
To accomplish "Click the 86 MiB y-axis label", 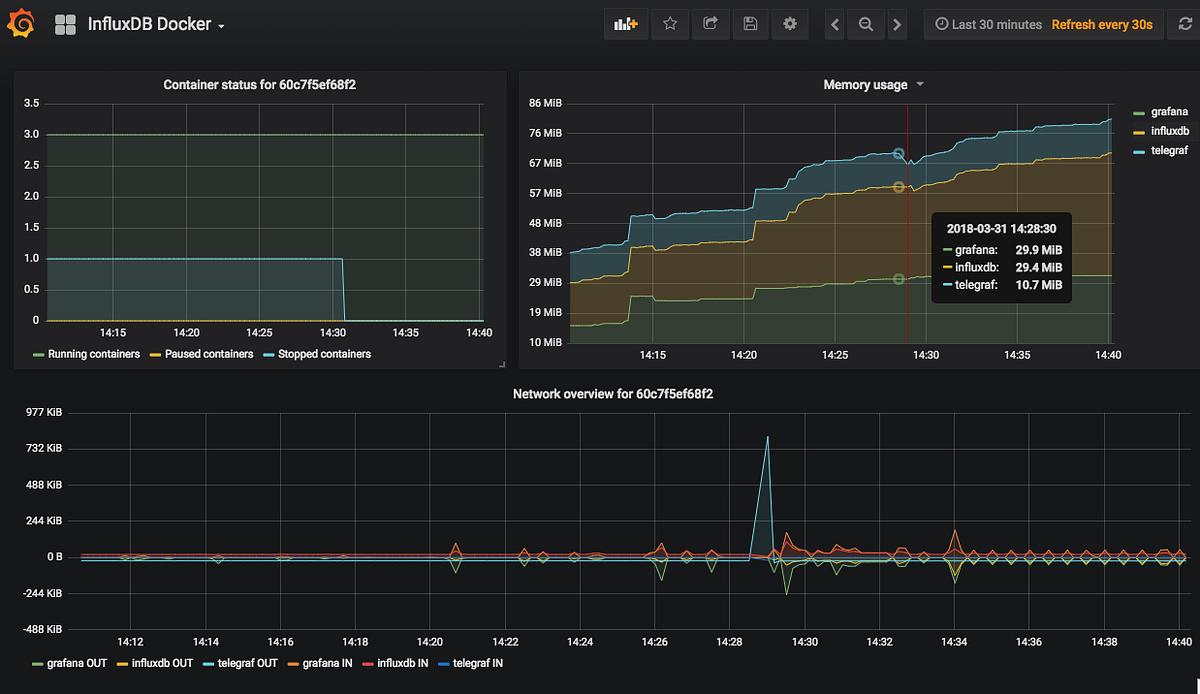I will 546,103.
